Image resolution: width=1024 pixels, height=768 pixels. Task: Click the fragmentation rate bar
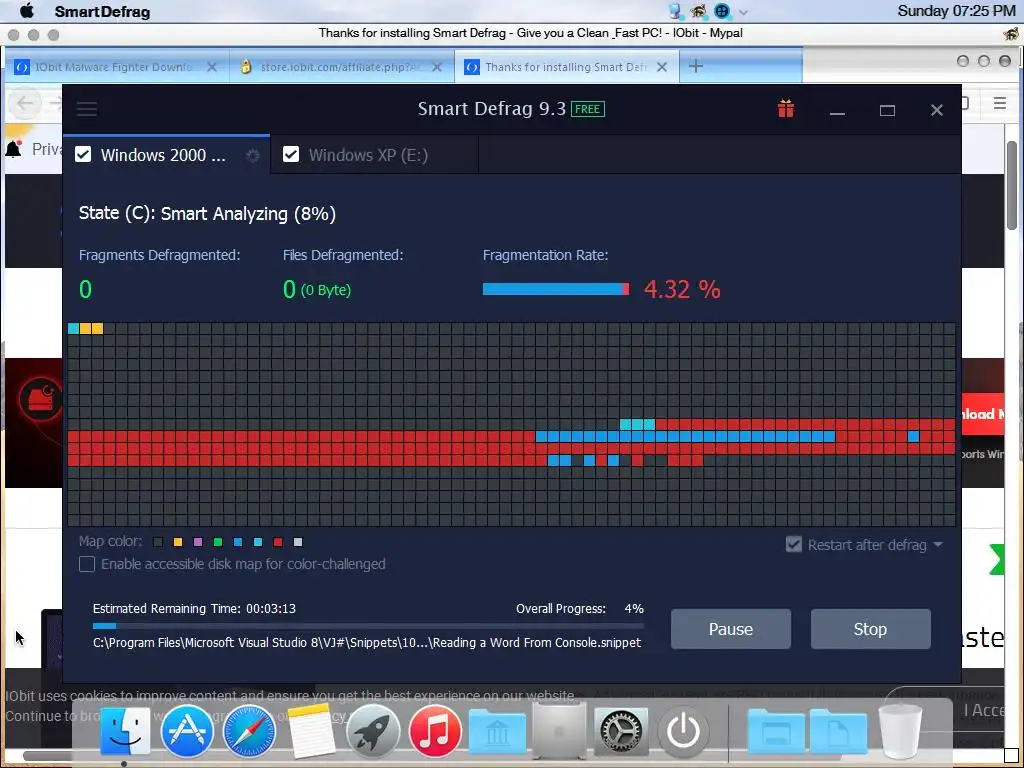(556, 289)
